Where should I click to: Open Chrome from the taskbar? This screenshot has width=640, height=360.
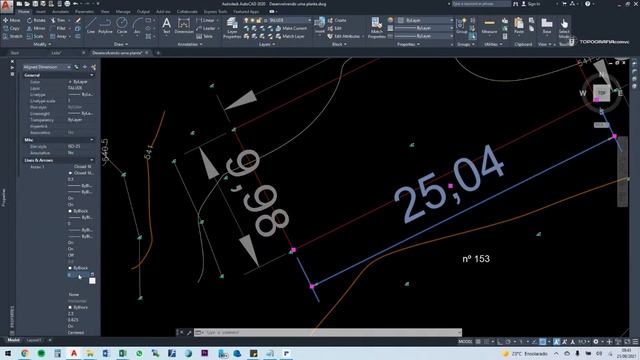(25, 353)
